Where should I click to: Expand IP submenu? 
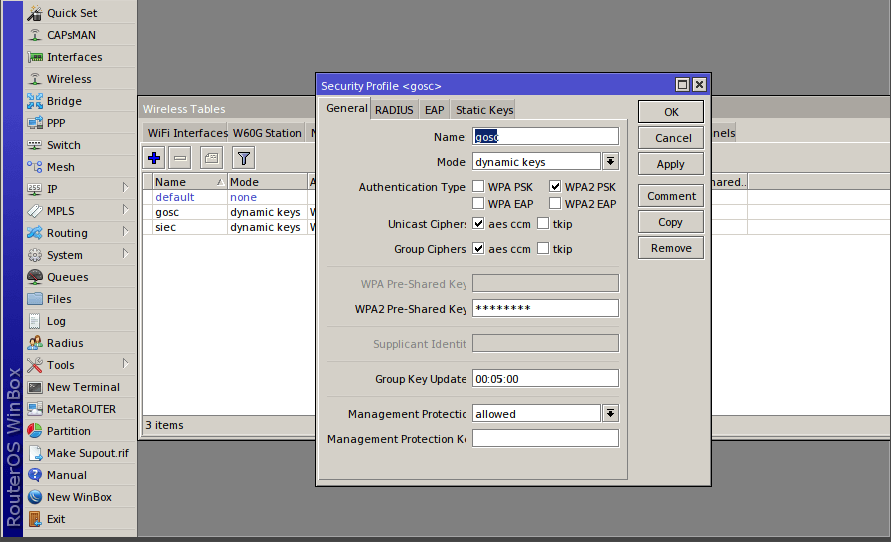[126, 187]
